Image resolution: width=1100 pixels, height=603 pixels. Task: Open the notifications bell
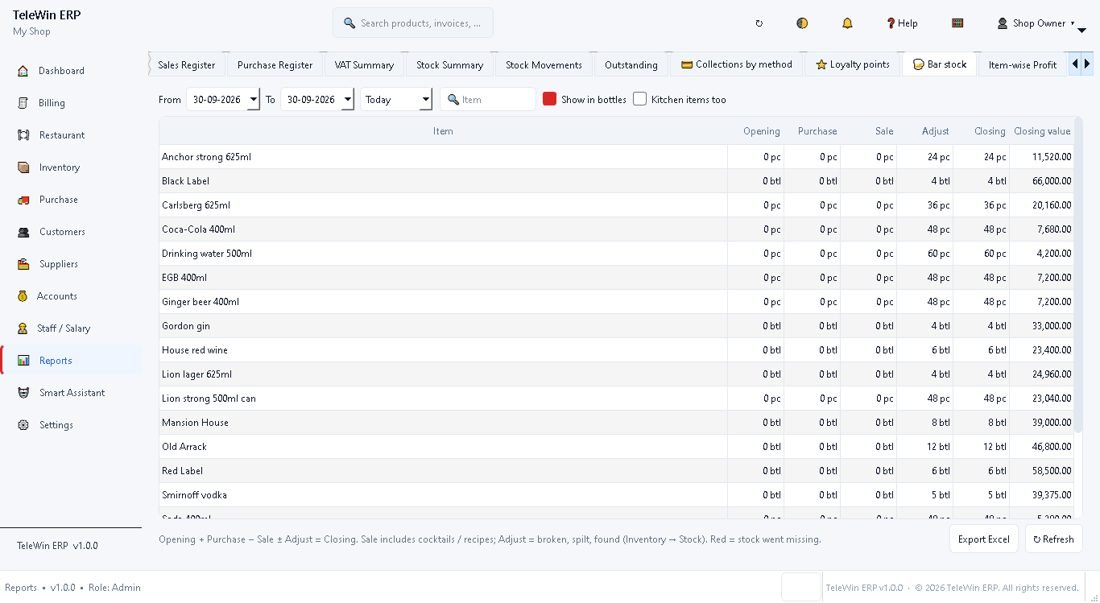[847, 23]
